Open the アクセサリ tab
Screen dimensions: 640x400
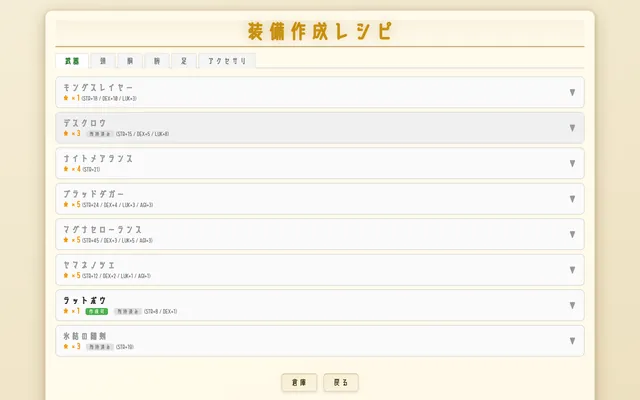[227, 61]
